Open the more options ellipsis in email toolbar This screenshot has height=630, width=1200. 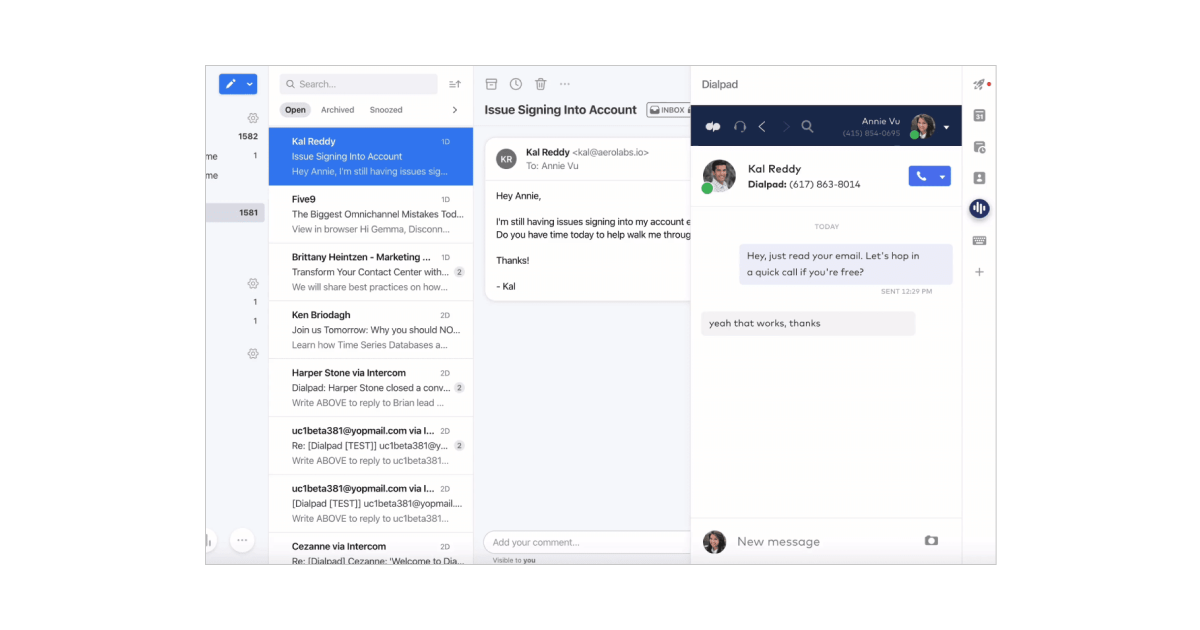565,84
